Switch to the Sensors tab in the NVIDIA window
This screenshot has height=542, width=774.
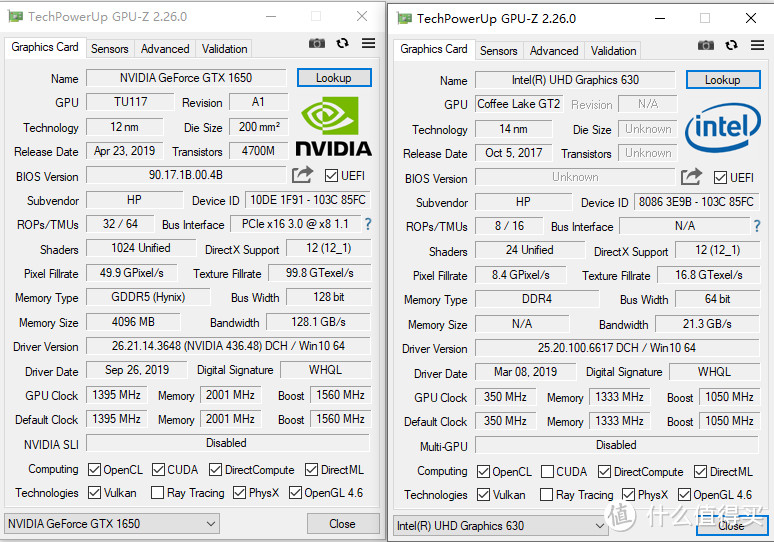tap(110, 49)
